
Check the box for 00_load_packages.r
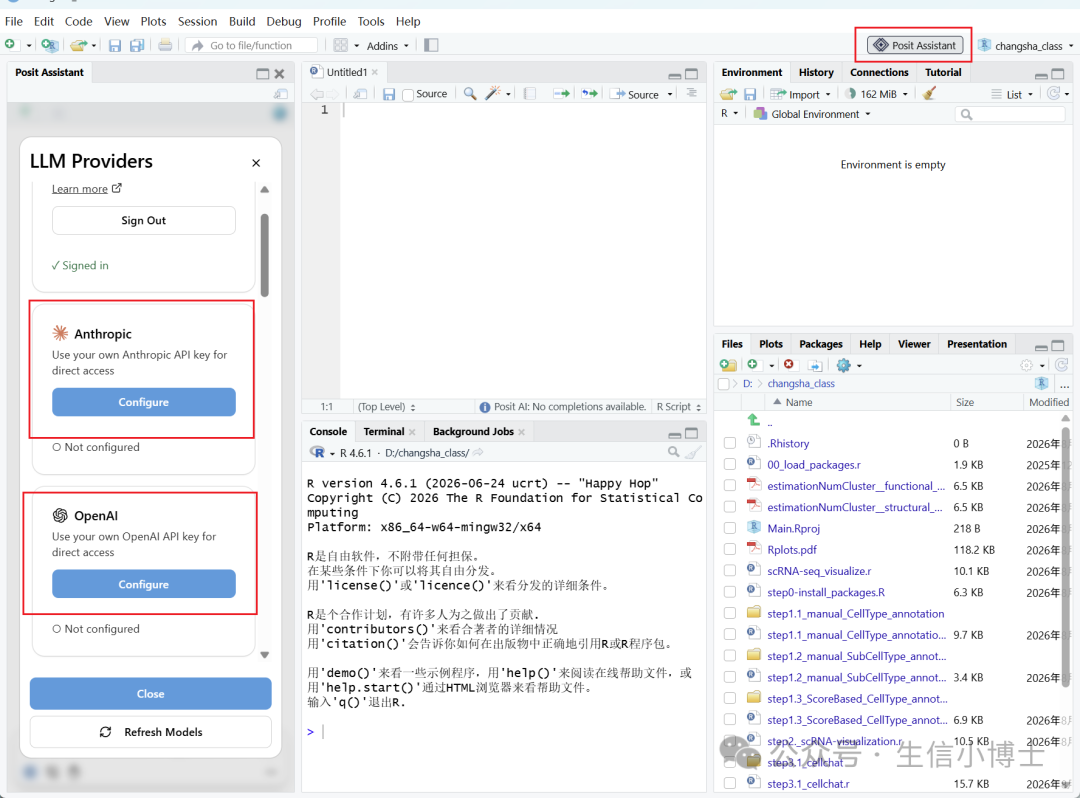tap(730, 465)
